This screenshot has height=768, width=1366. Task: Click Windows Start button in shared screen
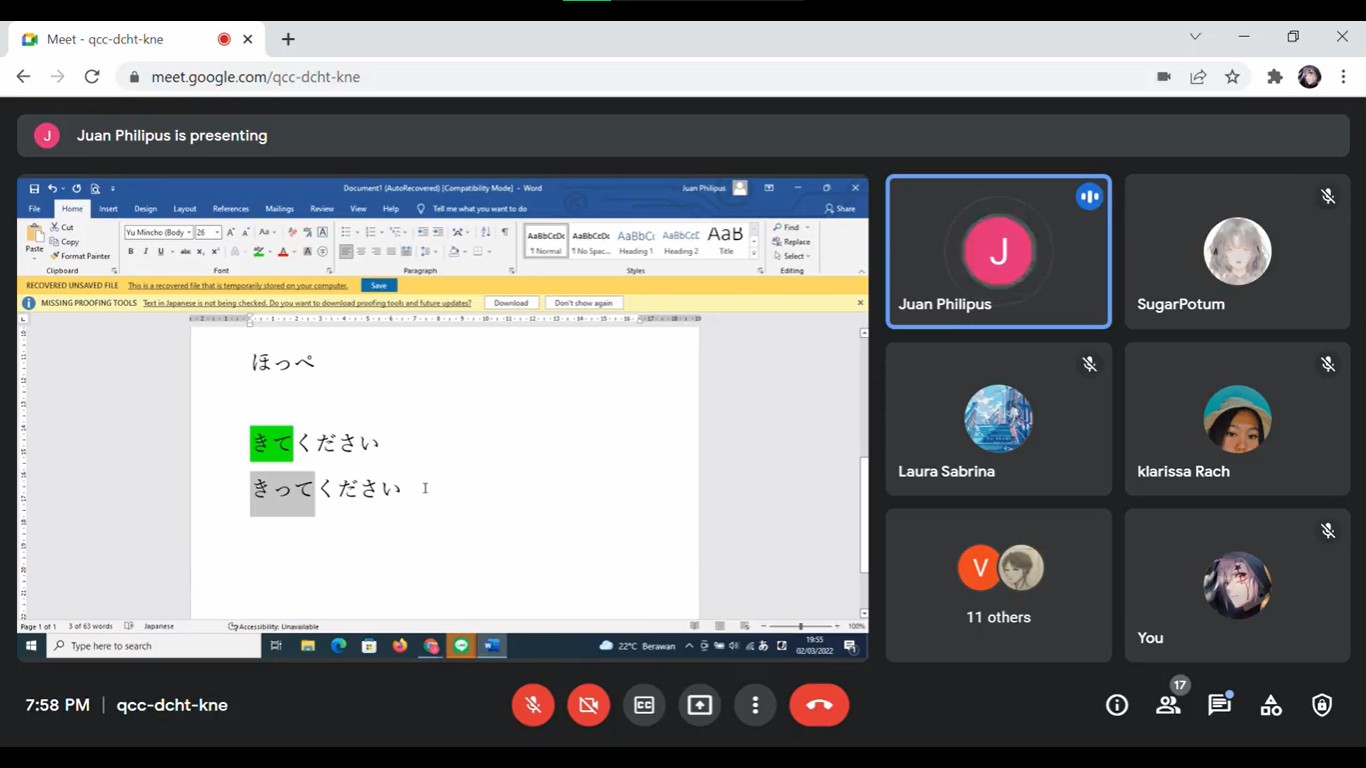31,646
